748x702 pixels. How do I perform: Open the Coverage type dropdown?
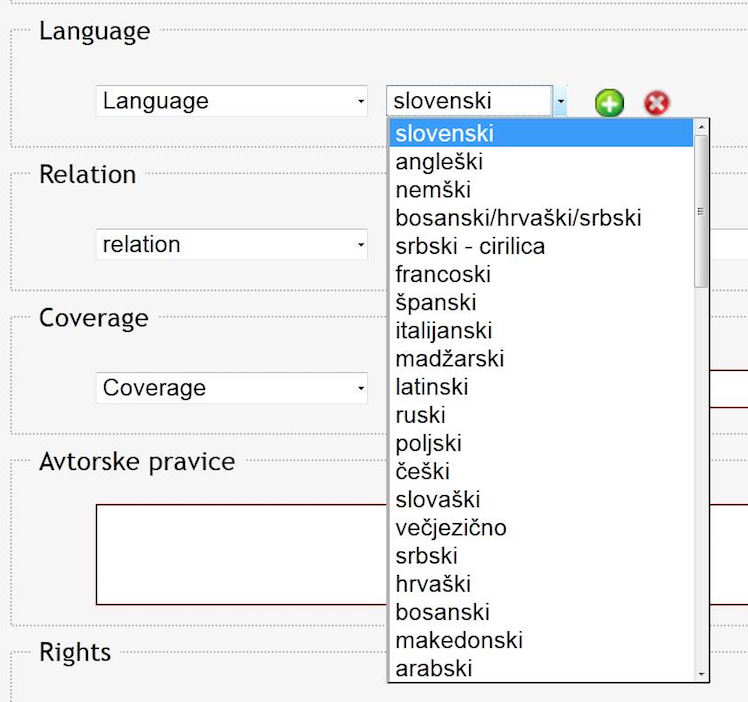232,388
